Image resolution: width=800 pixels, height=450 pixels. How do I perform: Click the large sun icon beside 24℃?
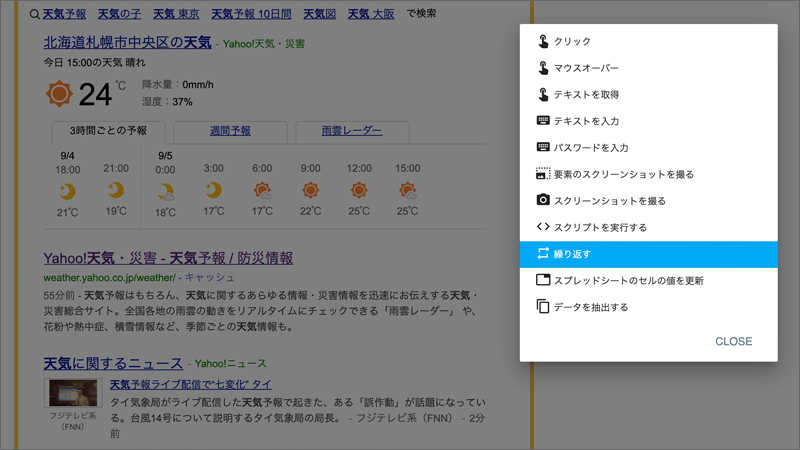point(59,94)
